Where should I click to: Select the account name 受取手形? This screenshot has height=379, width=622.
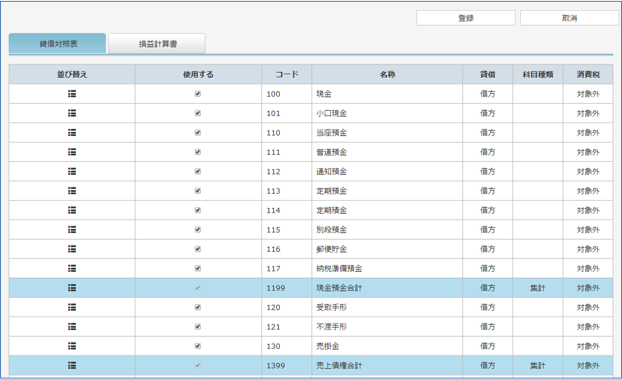(x=332, y=308)
